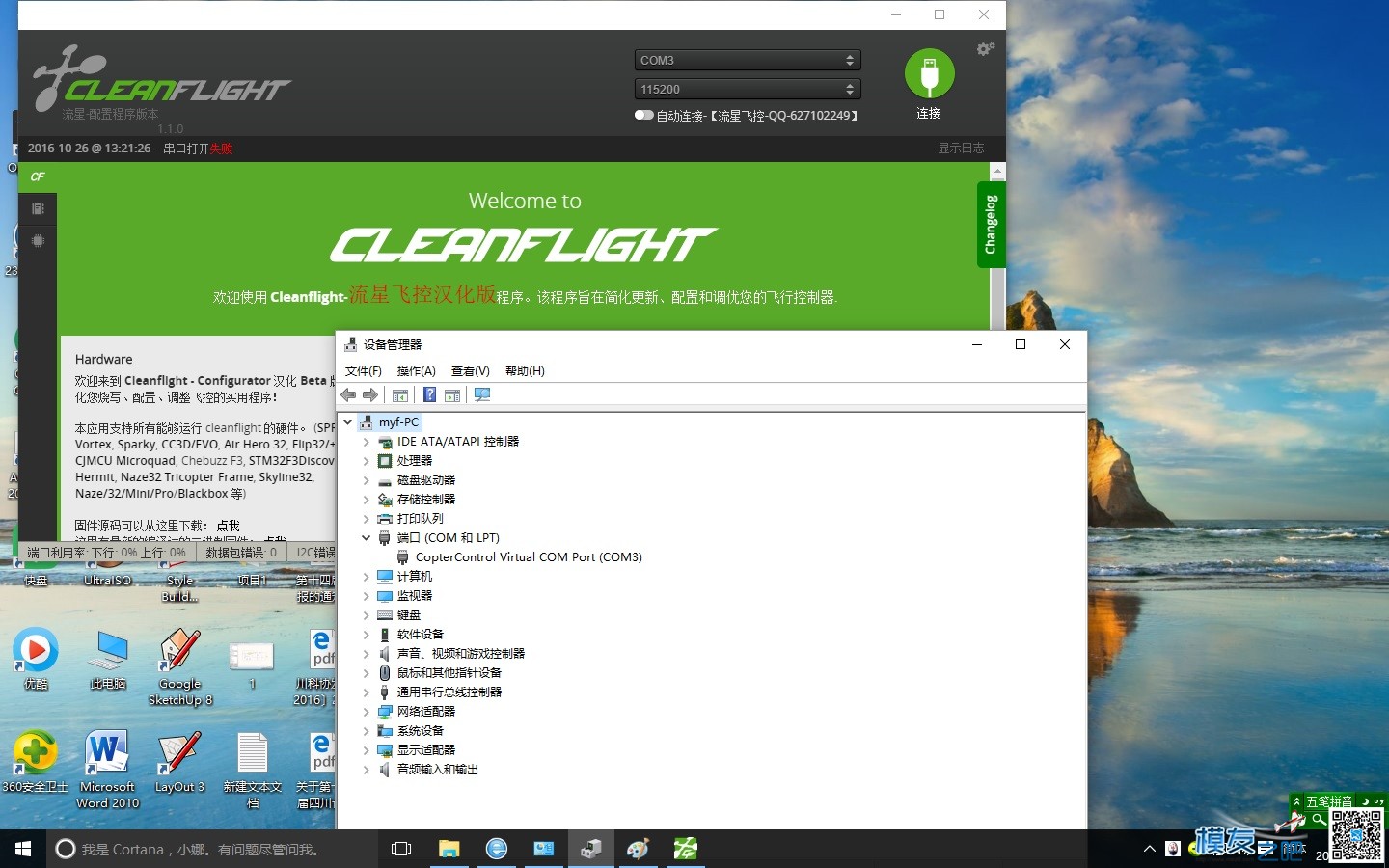Open File Explorer from the taskbar
The image size is (1389, 868).
[449, 849]
